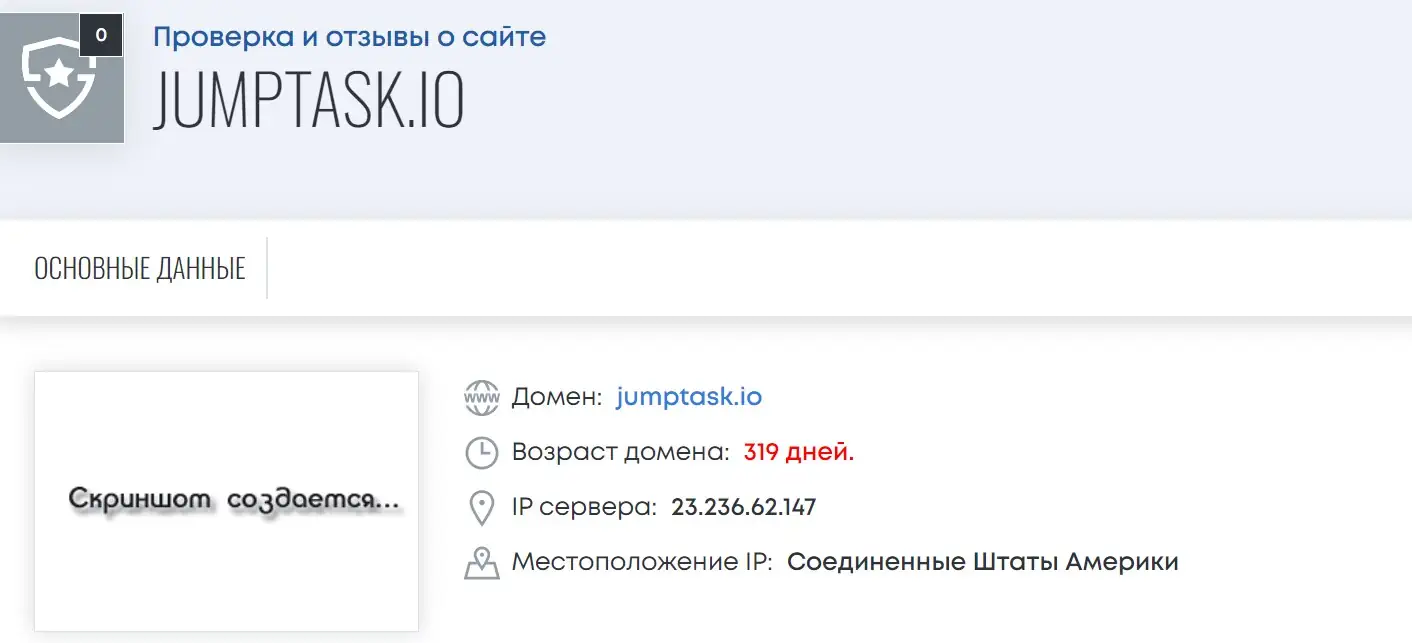Click the 23.236.62.147 IP address

[743, 507]
